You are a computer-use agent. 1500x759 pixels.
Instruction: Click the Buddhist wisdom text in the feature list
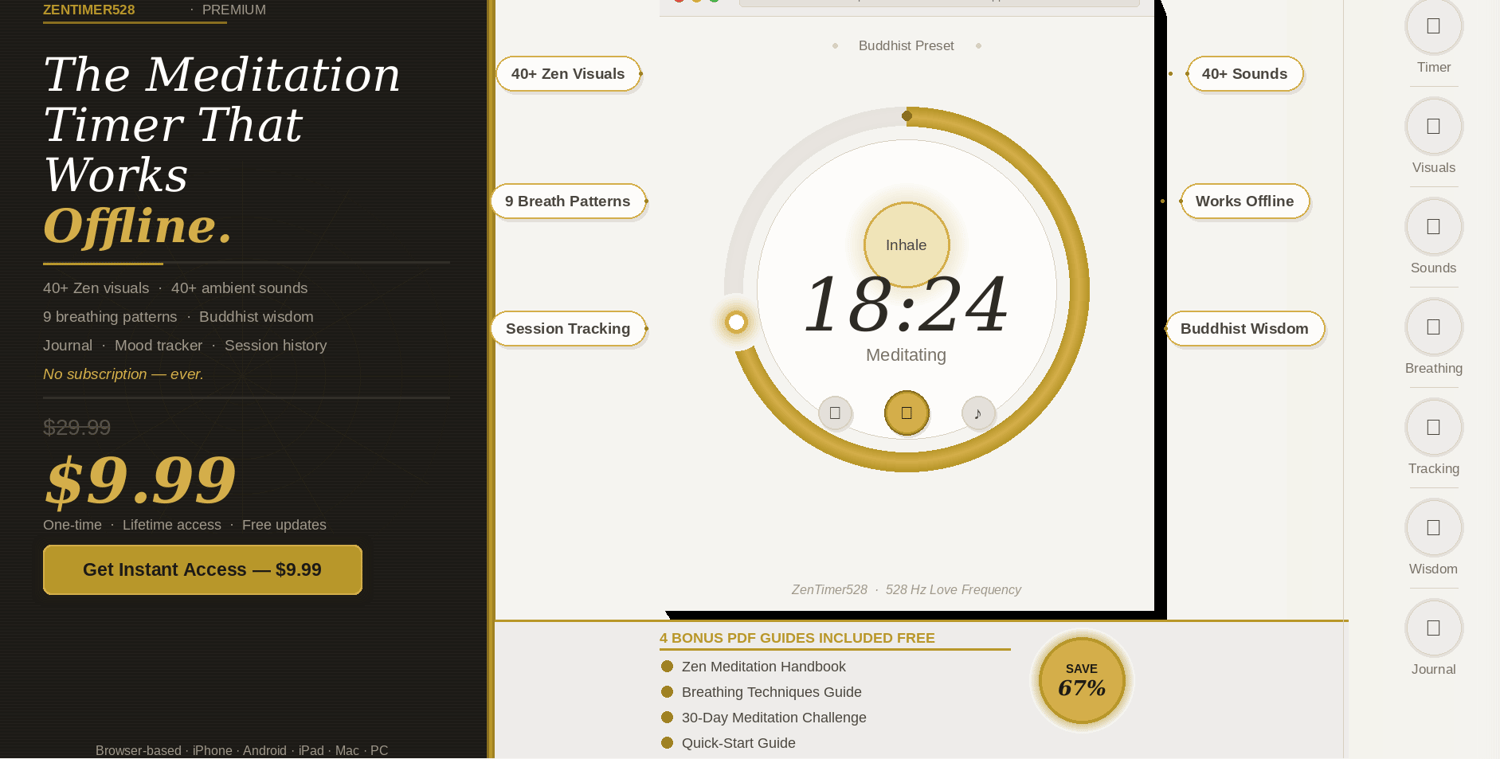click(x=256, y=317)
